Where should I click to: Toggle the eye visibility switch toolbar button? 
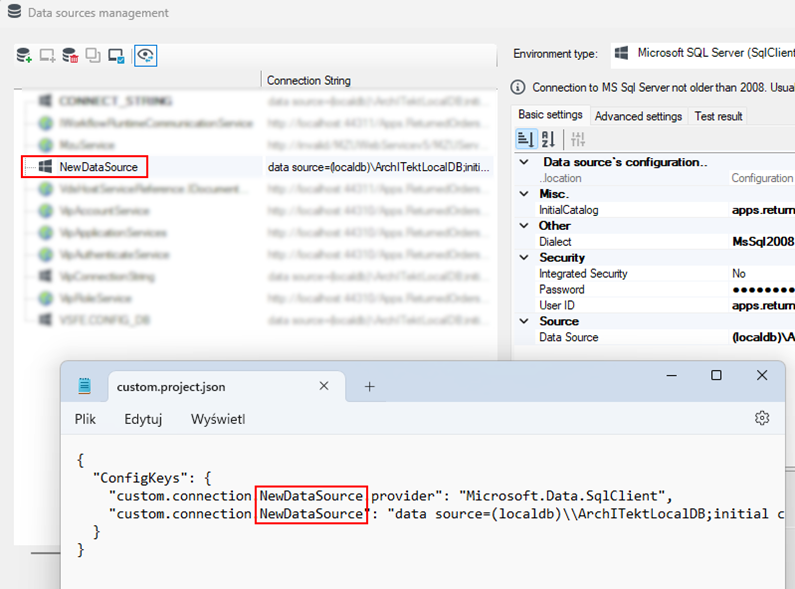click(x=146, y=55)
